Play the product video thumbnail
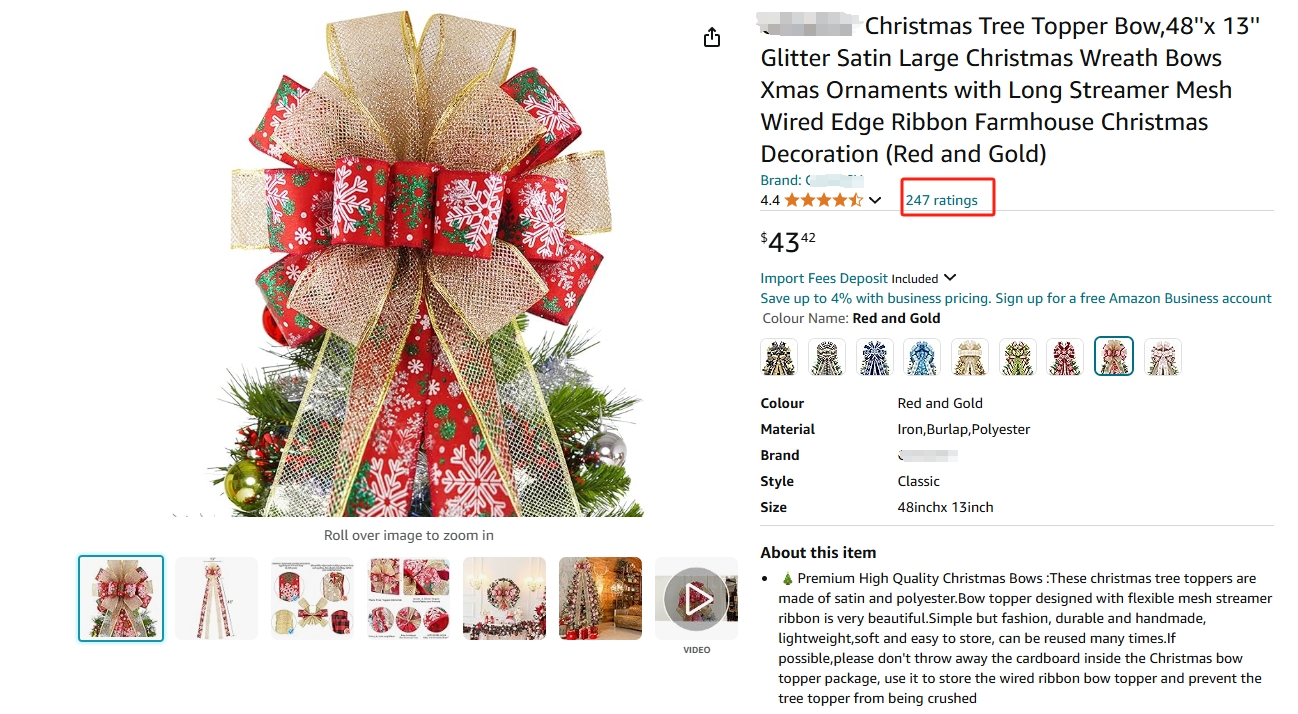This screenshot has height=714, width=1298. [696, 599]
